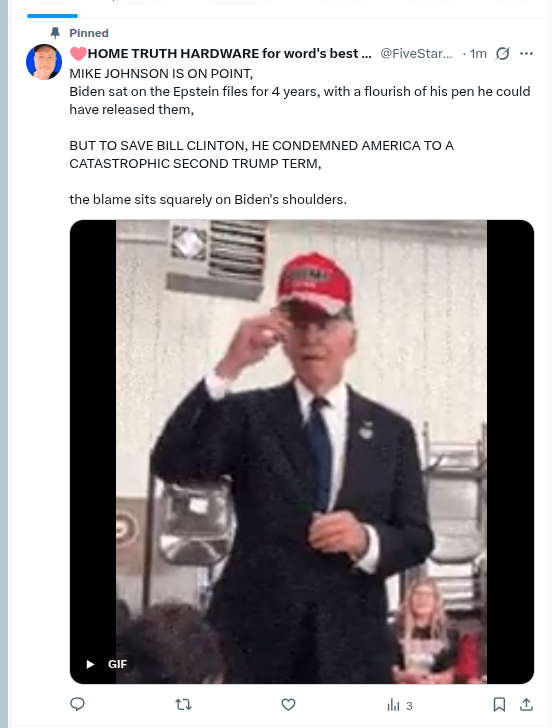This screenshot has width=556, height=728.
Task: Open the @FiveStar handle link
Action: point(416,53)
